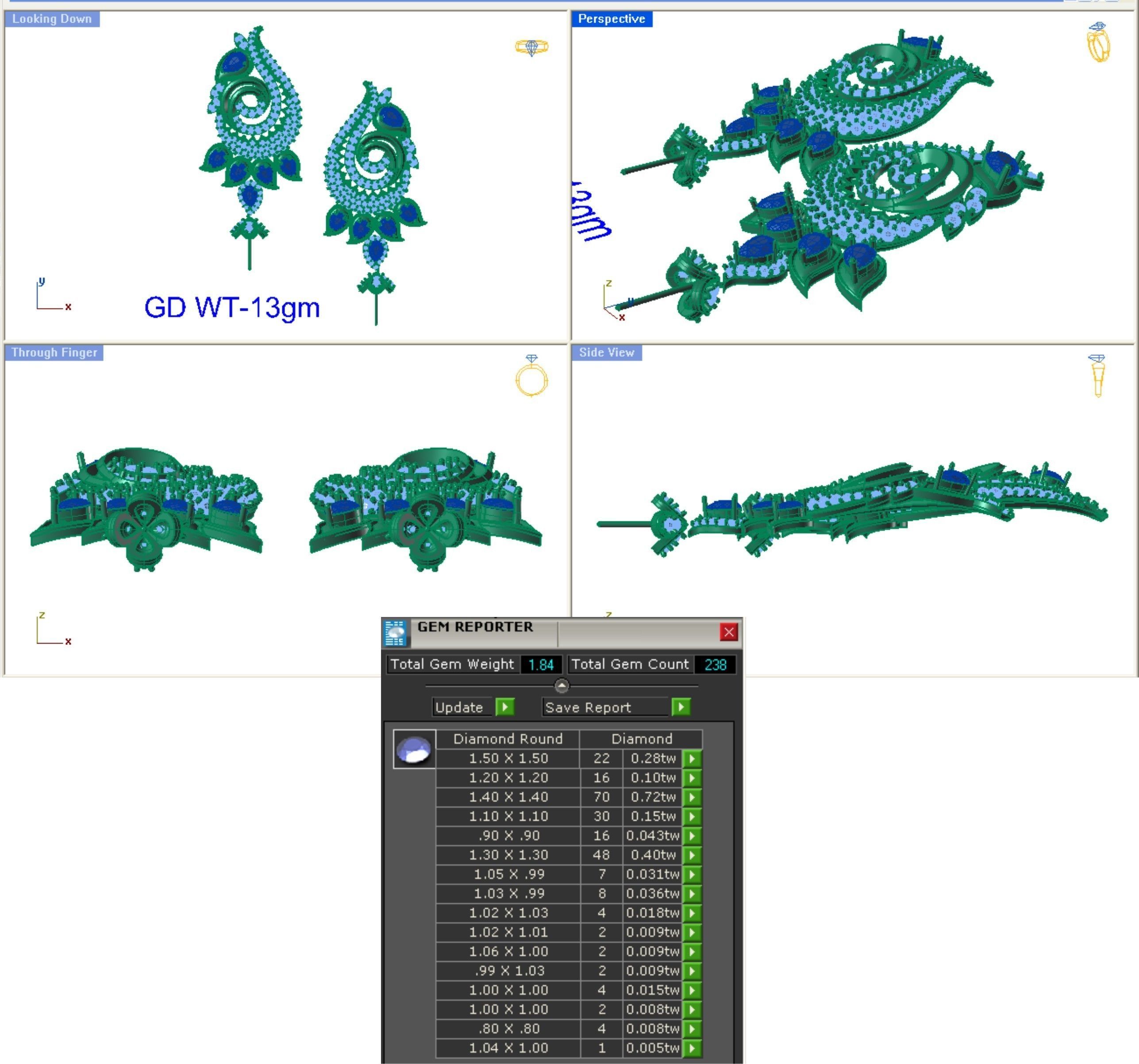Click the Total Gem Weight value field
Screen dimensions: 1139x1064
coord(540,665)
